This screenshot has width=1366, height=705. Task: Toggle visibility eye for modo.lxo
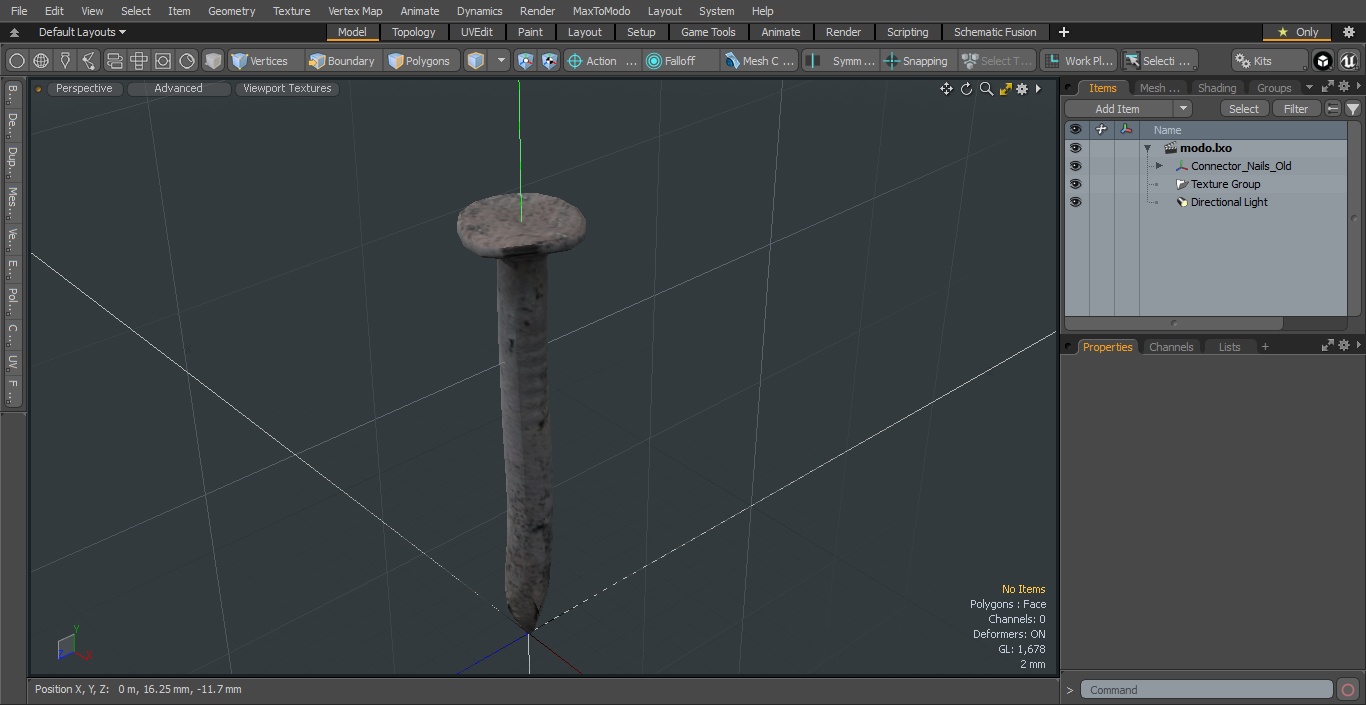[x=1075, y=148]
